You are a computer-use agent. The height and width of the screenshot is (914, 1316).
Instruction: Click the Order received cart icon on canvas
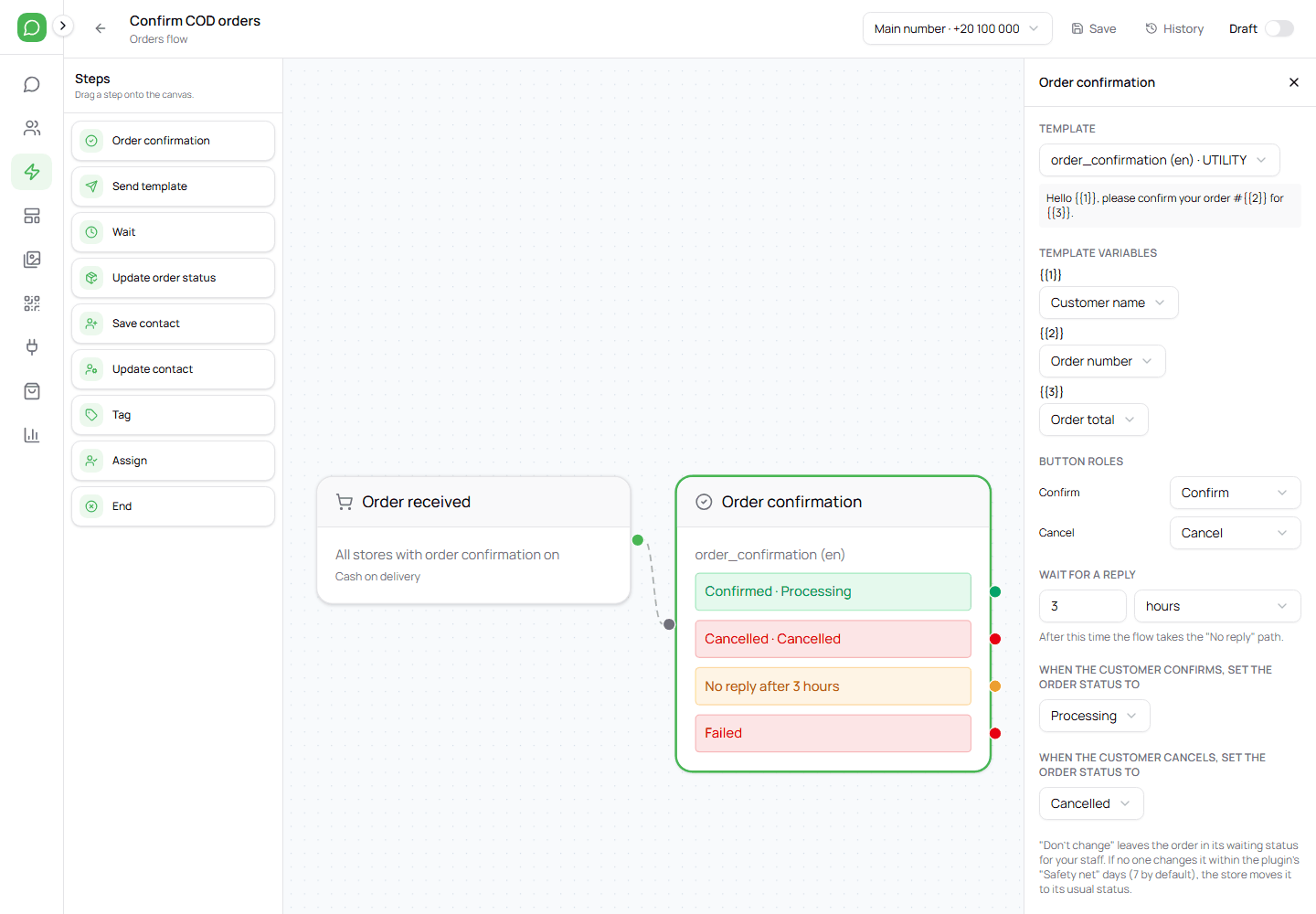(345, 502)
